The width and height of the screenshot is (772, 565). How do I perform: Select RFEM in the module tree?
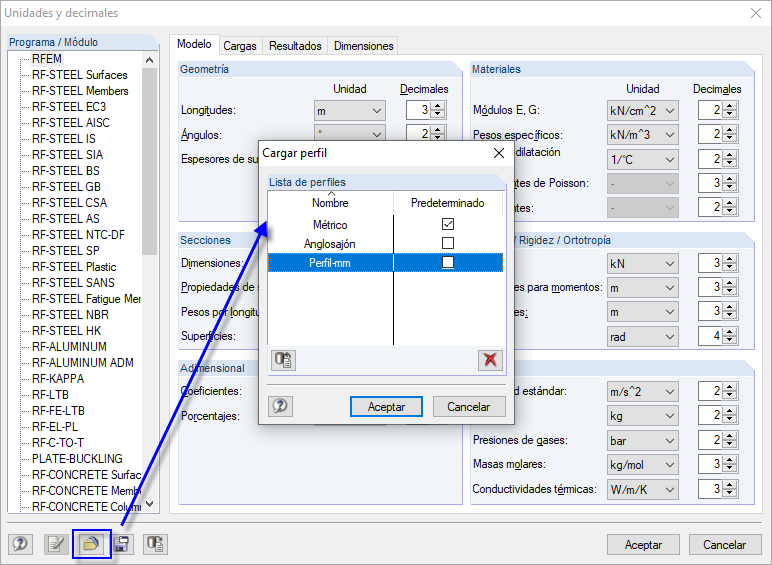pos(47,59)
